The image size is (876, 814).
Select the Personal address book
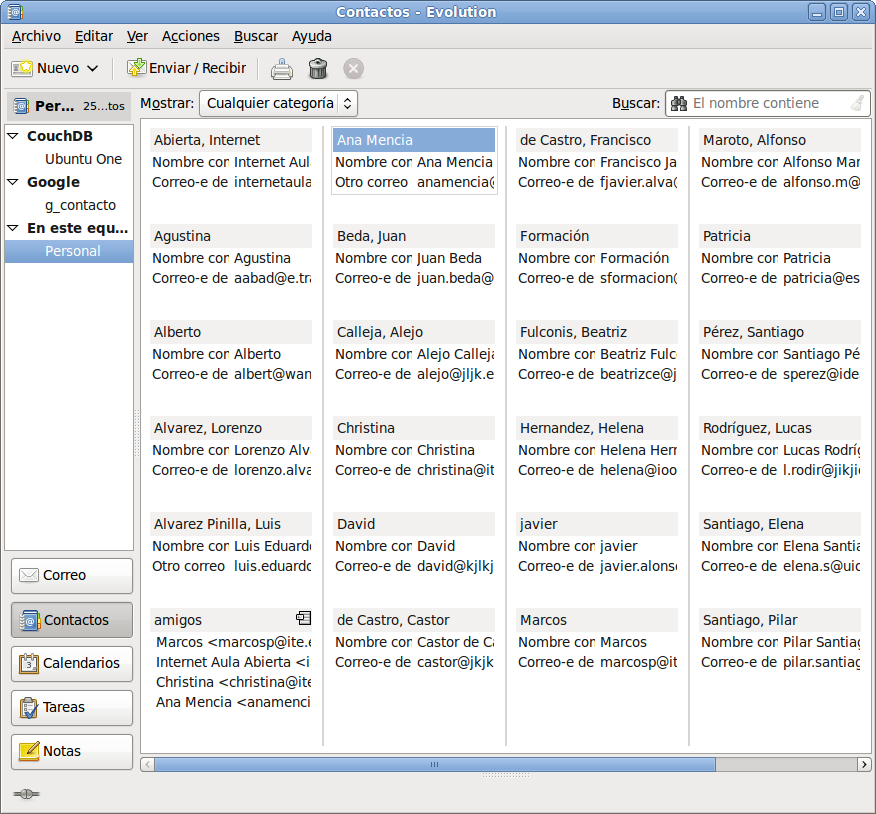(x=69, y=251)
